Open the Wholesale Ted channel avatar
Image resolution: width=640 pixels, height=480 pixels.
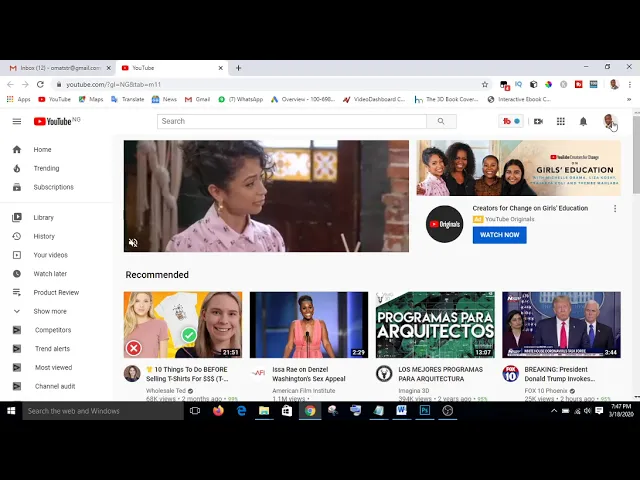point(132,373)
